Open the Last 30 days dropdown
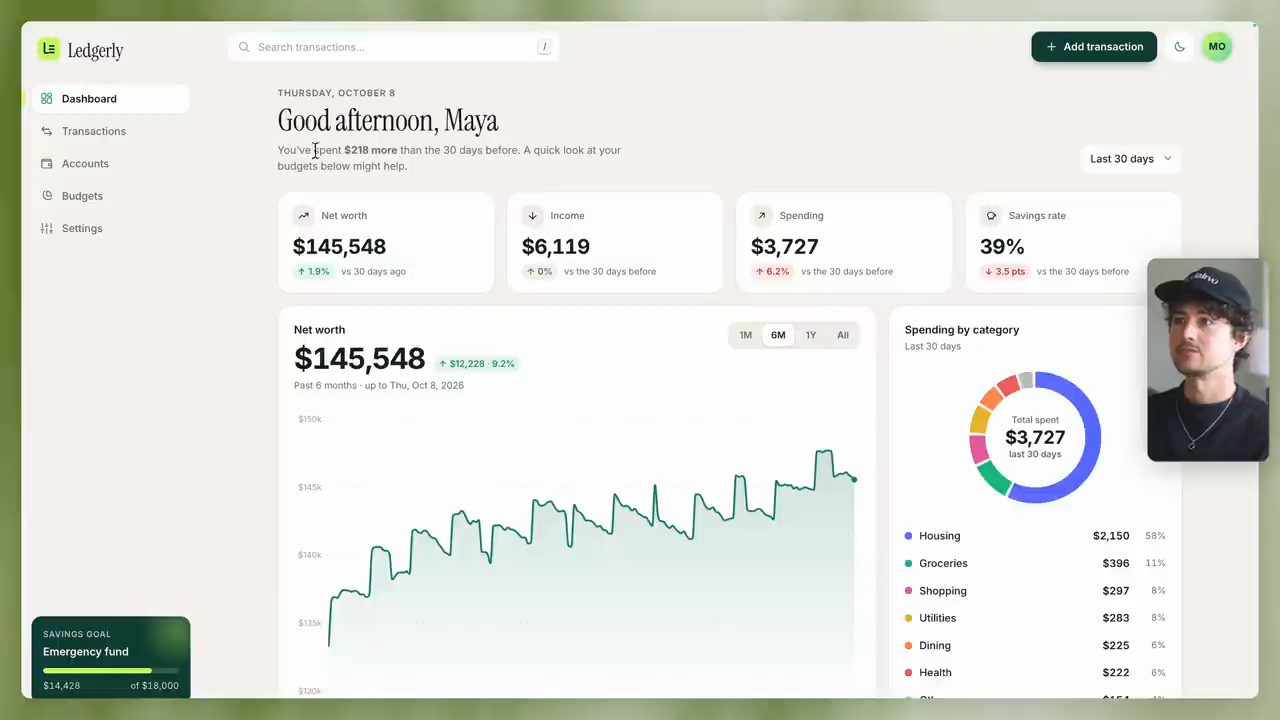Viewport: 1280px width, 720px height. pos(1131,159)
